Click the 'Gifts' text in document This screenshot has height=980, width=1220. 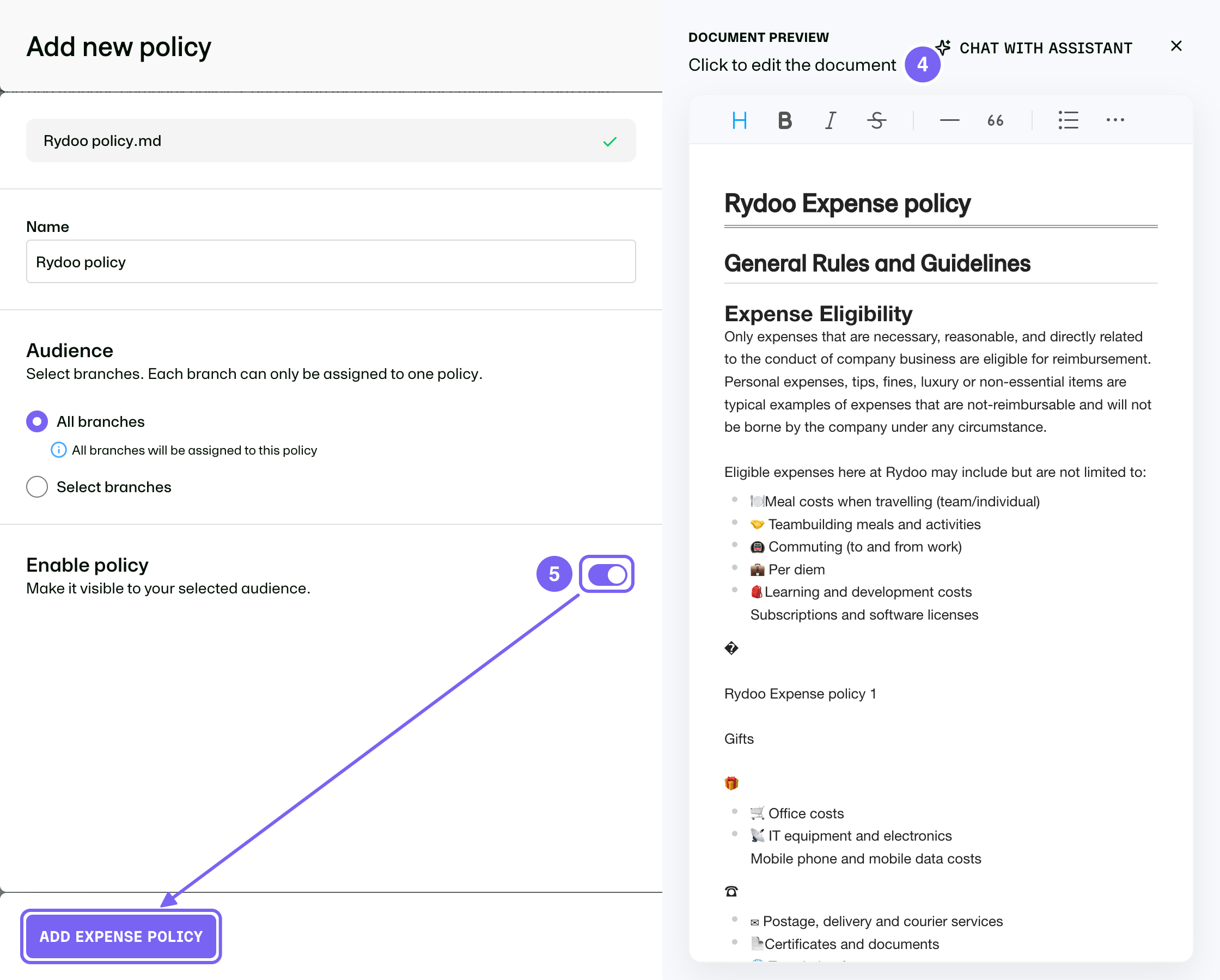(x=739, y=738)
